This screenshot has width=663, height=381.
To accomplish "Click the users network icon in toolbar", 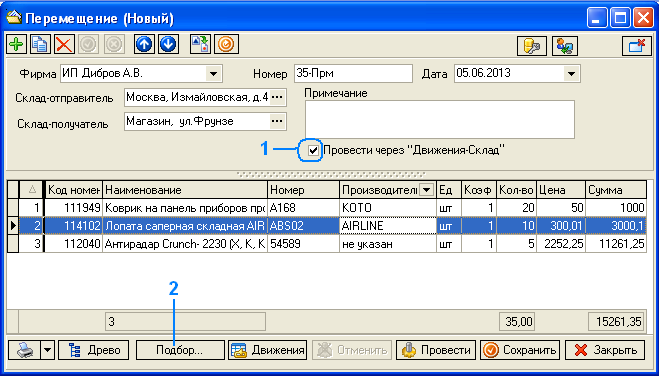I will coord(565,46).
